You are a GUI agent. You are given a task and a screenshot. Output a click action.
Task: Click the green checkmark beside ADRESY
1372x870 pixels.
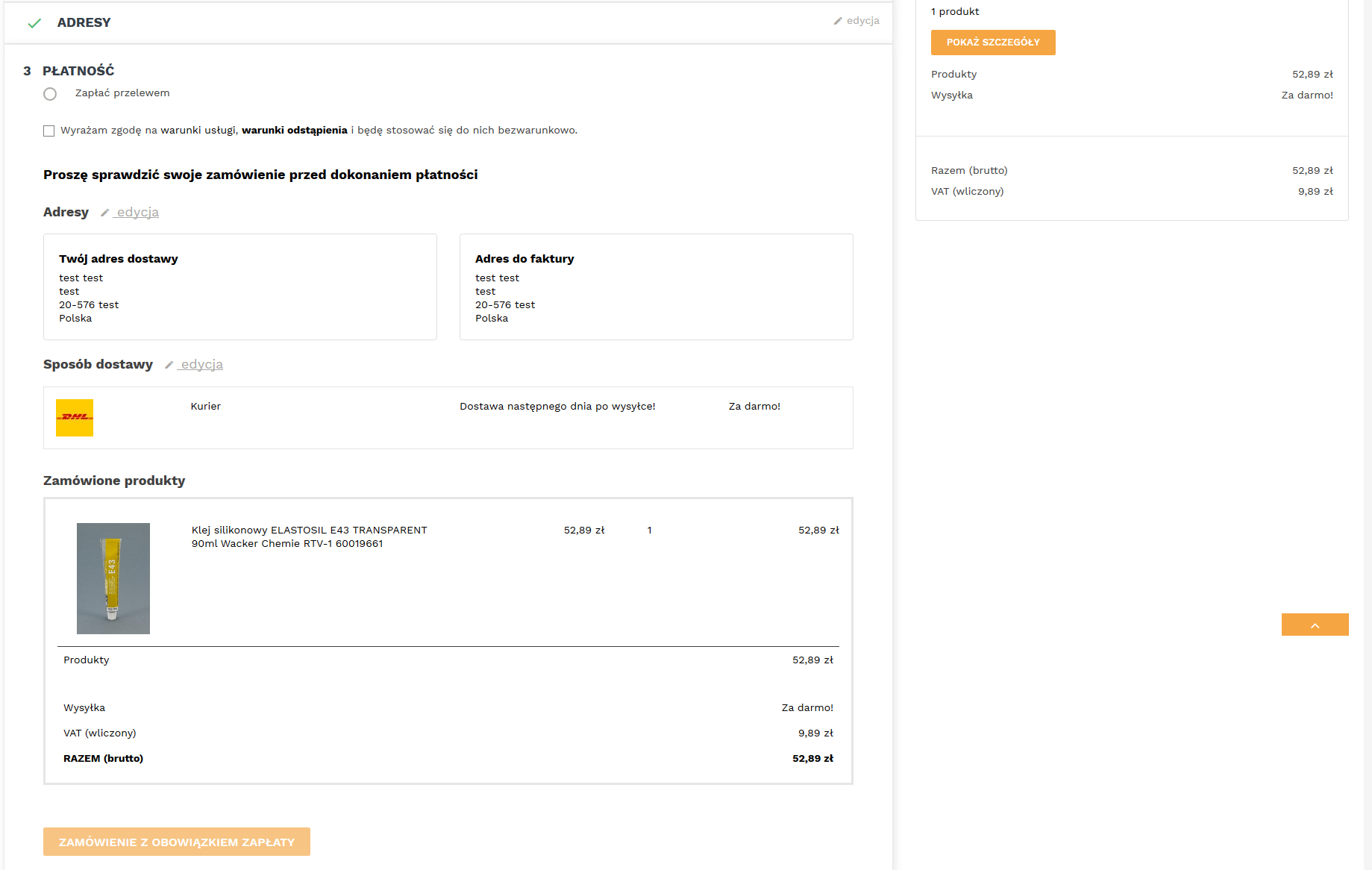(34, 23)
